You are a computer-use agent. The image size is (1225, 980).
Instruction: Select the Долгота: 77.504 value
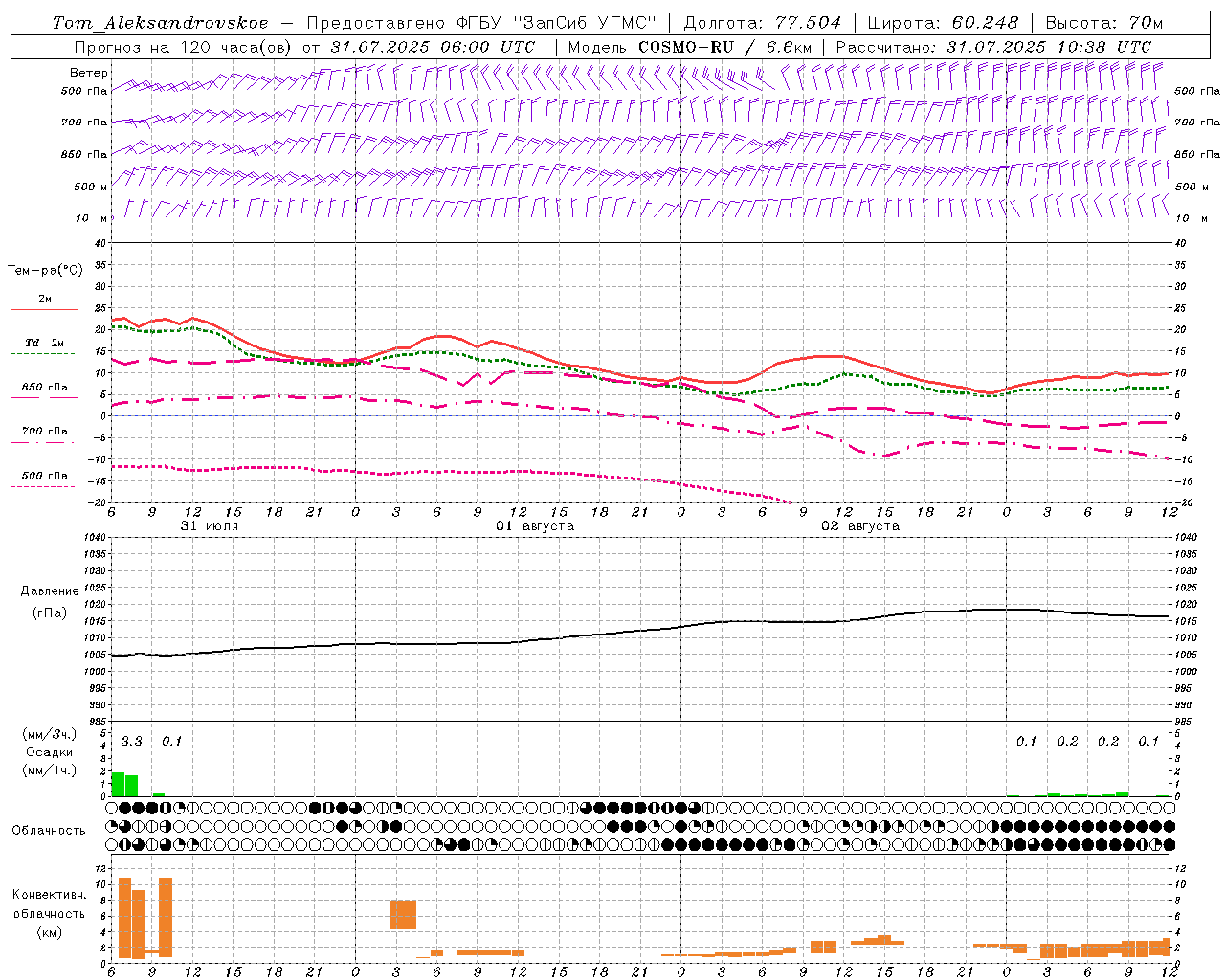(x=763, y=23)
